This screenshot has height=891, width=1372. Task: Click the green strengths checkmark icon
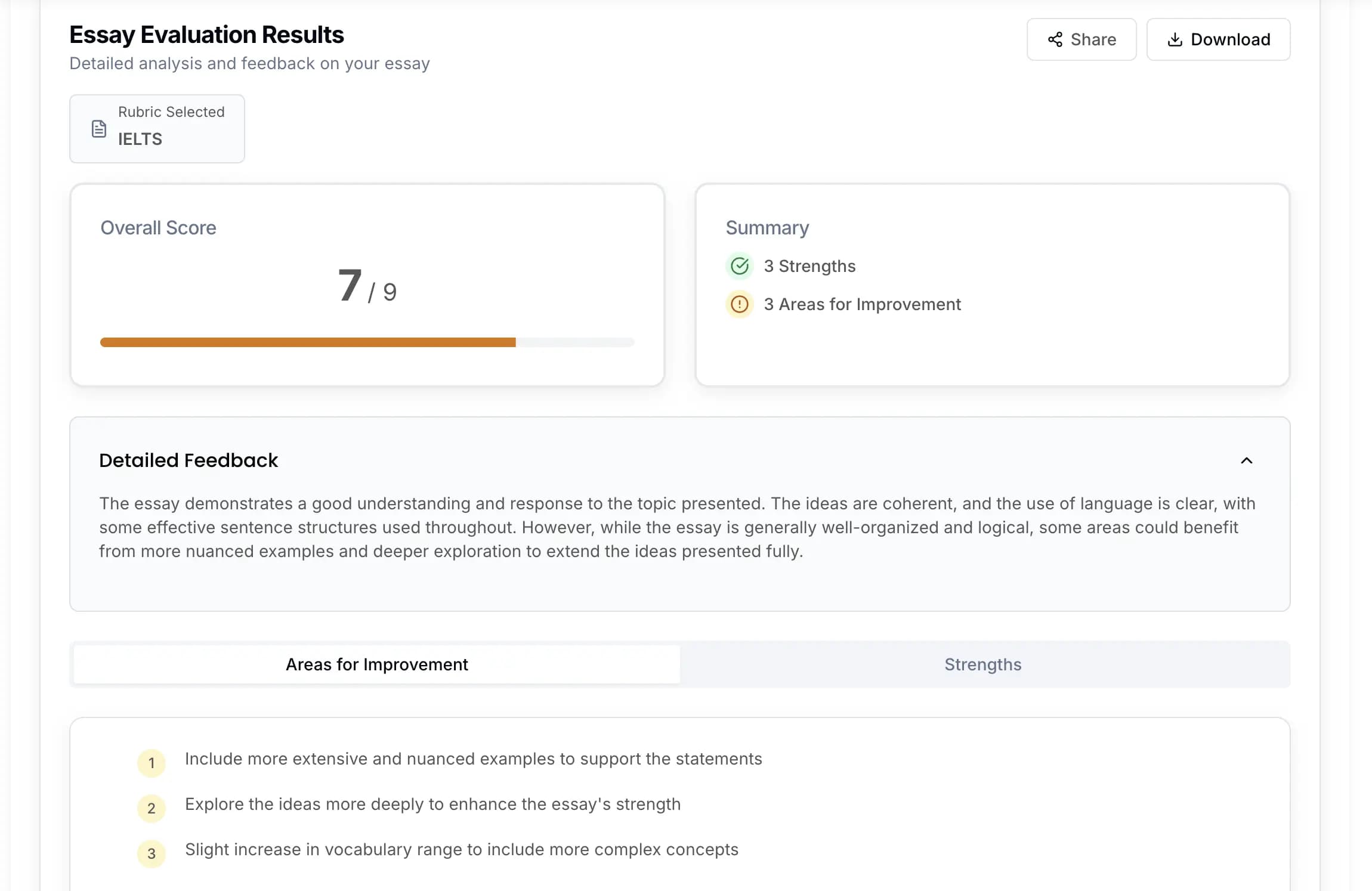740,266
